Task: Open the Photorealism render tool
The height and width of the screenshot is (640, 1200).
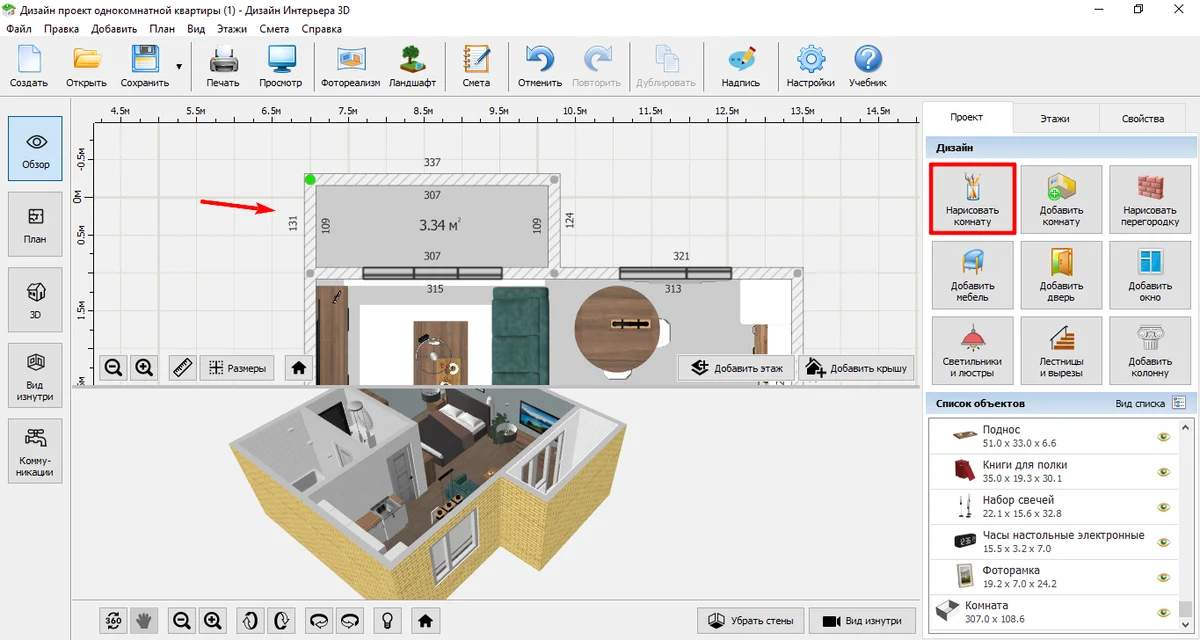Action: tap(350, 66)
